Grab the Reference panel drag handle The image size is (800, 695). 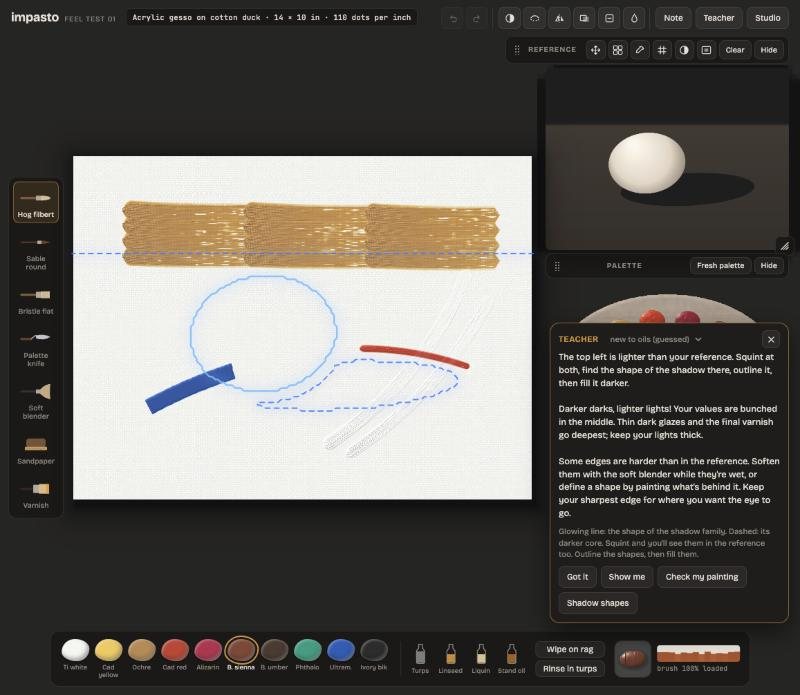516,50
